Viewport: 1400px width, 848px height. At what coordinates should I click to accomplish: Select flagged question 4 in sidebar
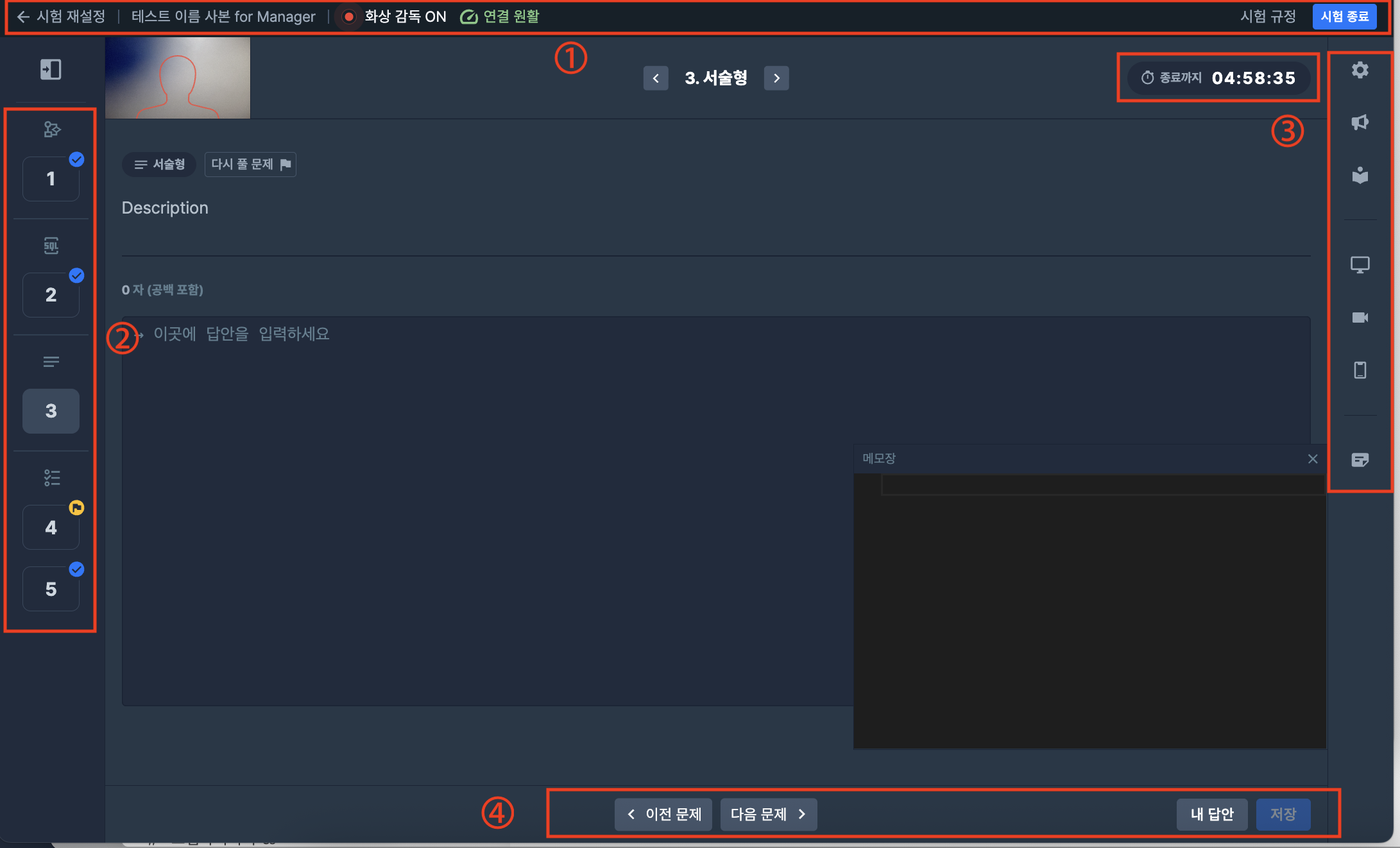(x=51, y=527)
